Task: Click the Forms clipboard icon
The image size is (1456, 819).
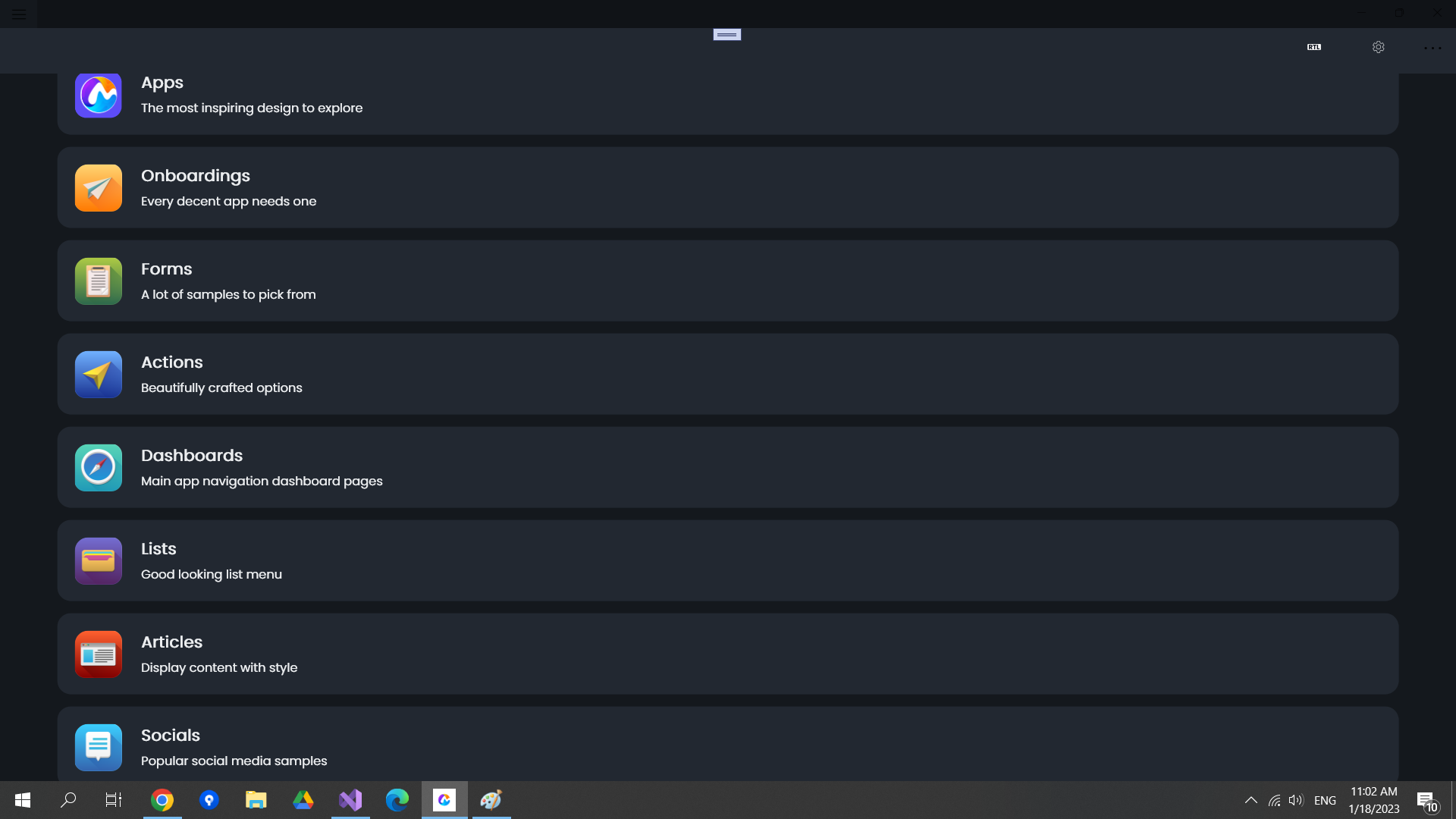Action: (98, 281)
